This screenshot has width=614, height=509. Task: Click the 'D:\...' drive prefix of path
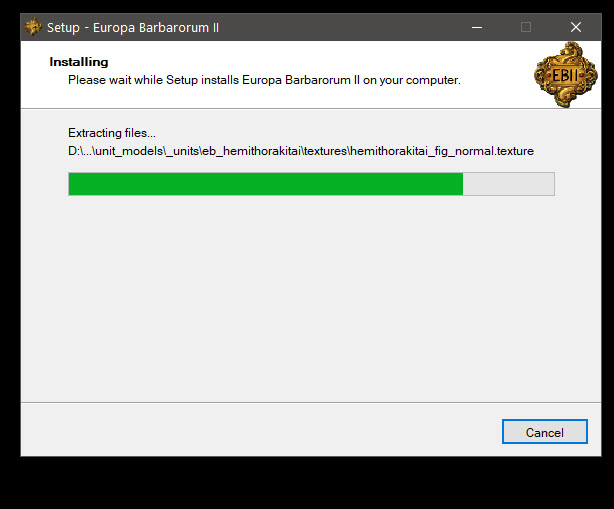click(79, 151)
